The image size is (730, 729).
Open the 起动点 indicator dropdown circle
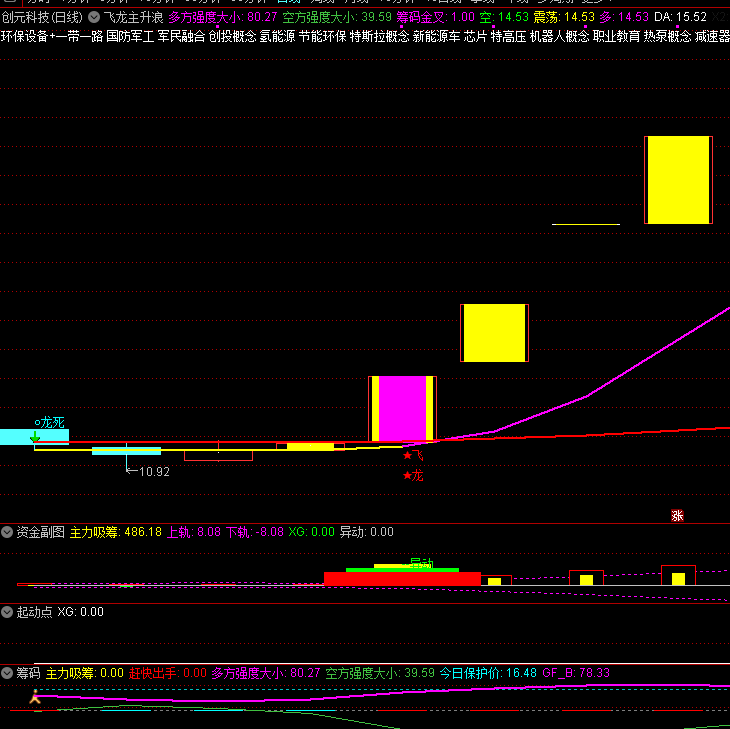click(7, 612)
